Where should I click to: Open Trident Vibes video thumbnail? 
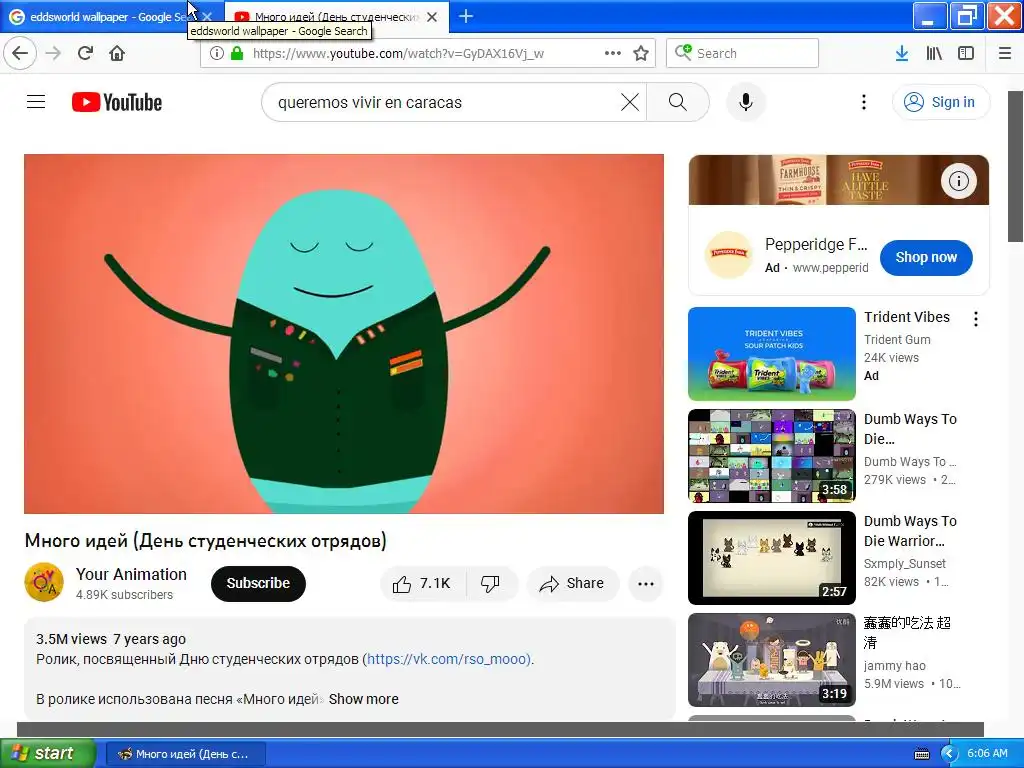tap(772, 354)
